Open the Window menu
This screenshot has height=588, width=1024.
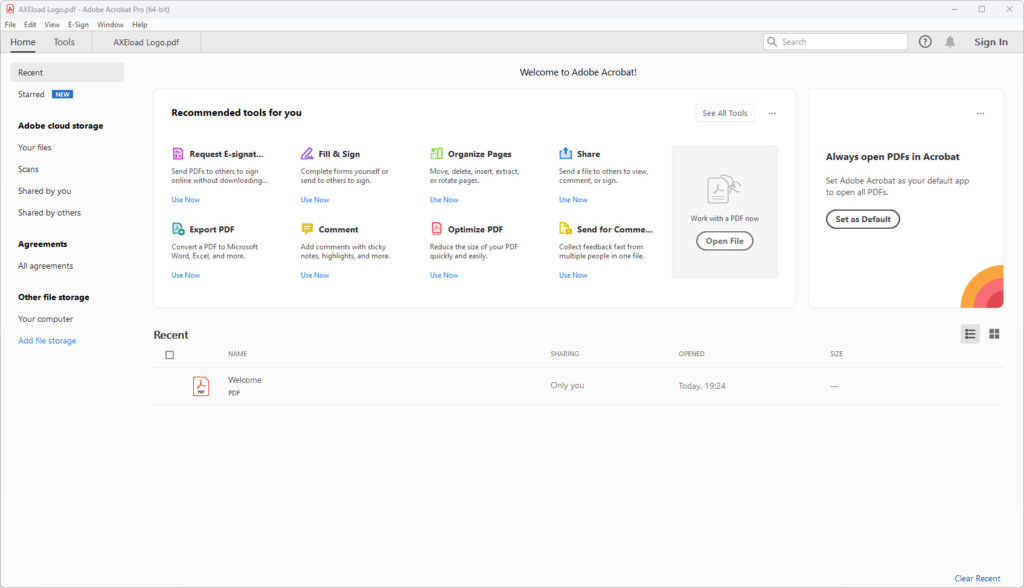110,25
